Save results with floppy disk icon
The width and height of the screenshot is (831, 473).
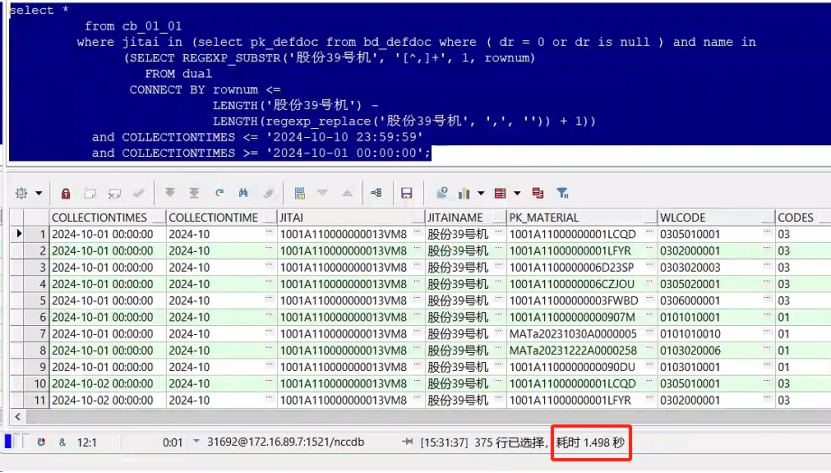406,193
